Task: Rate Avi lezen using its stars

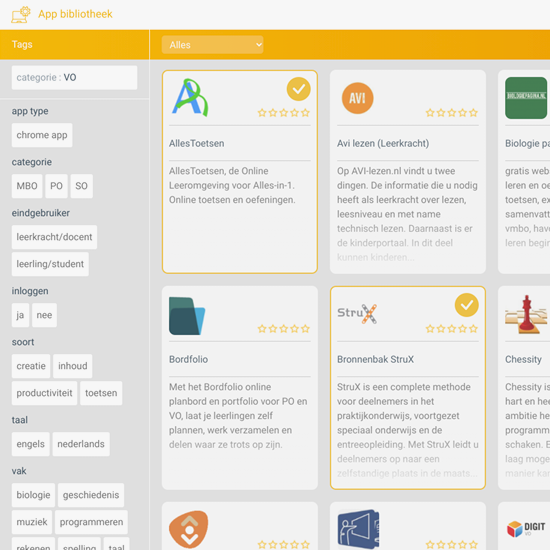Action: [452, 113]
